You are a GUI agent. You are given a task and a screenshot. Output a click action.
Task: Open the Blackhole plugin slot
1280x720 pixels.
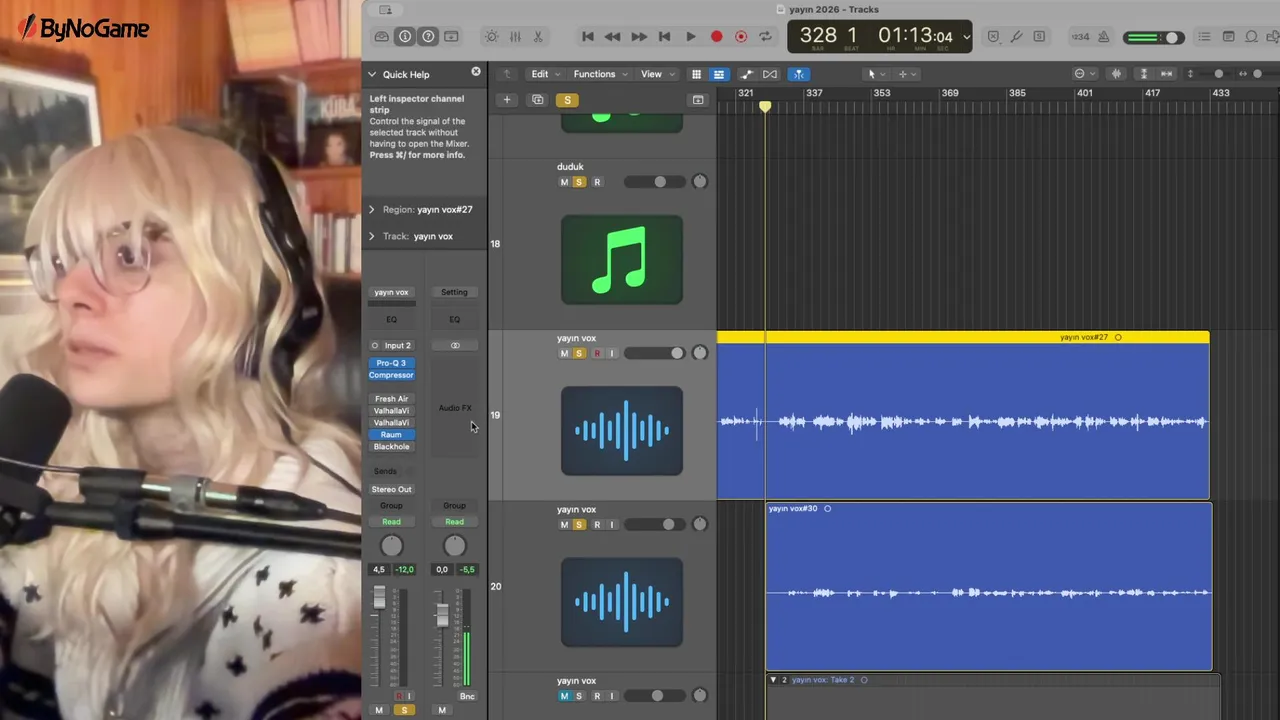[391, 447]
